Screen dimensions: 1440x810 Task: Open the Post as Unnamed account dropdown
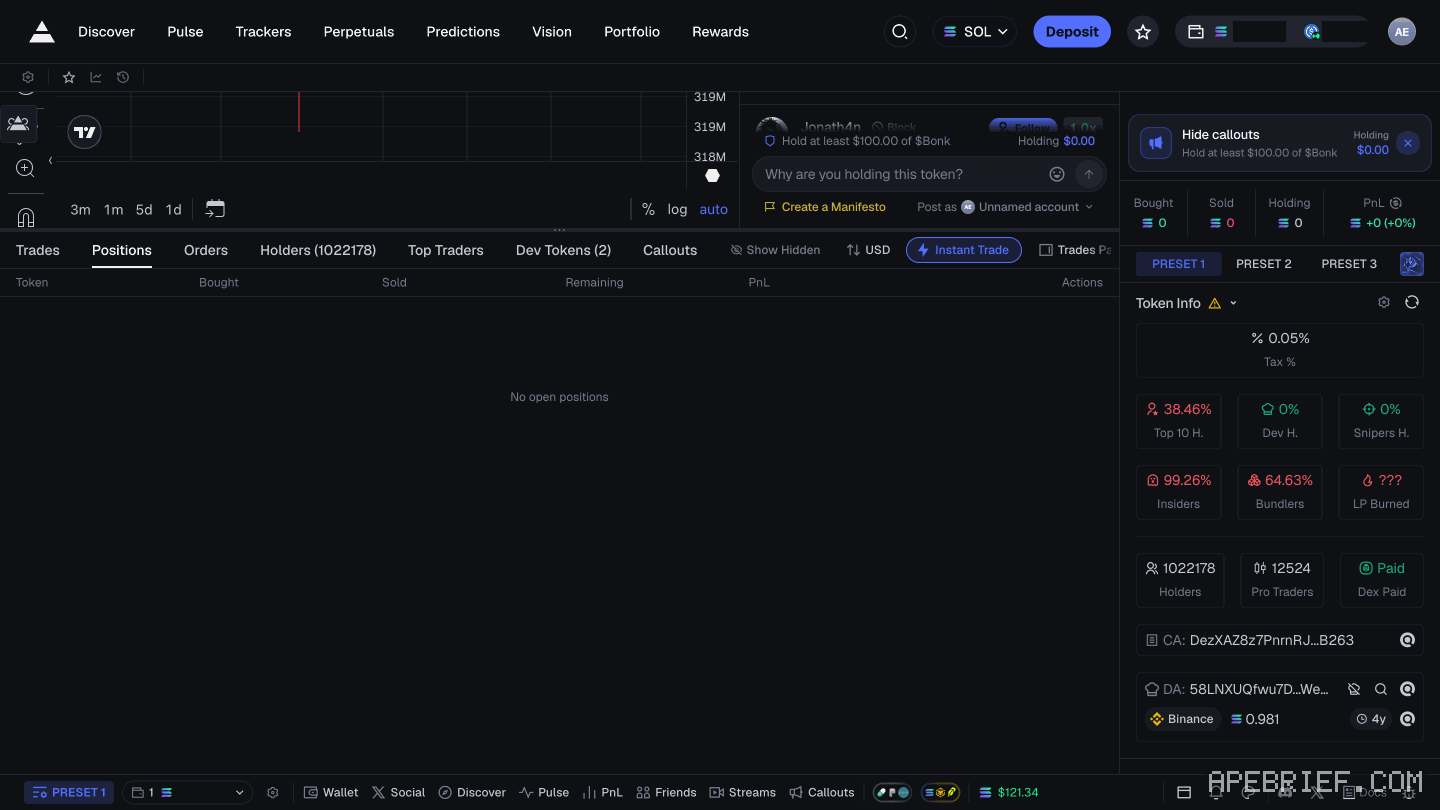coord(1005,207)
